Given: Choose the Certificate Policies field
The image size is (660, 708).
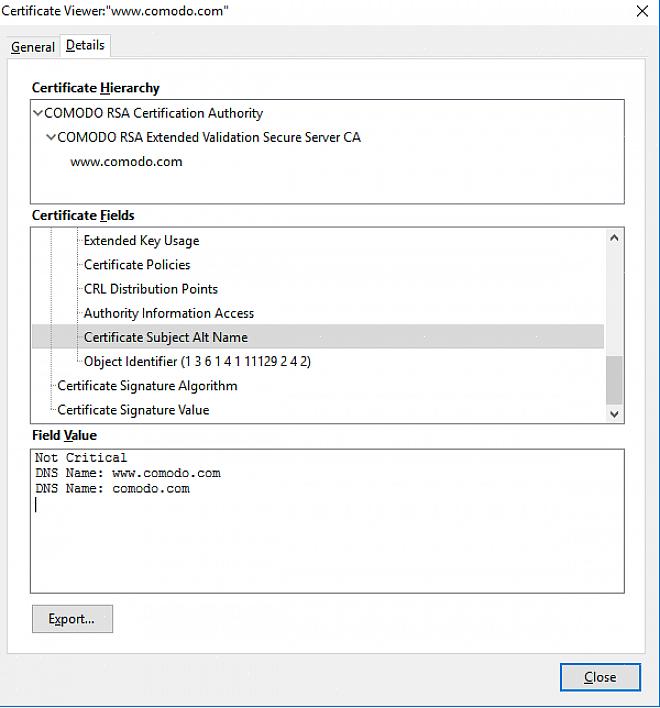Looking at the screenshot, I should pos(137,265).
